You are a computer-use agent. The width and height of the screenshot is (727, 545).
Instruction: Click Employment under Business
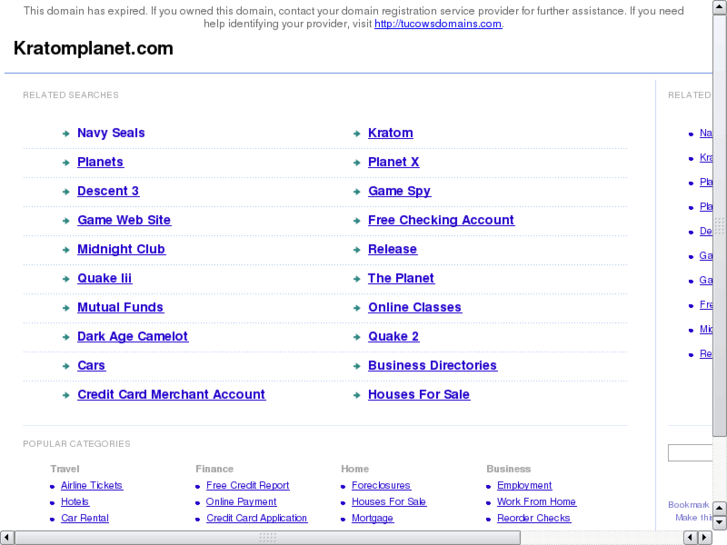524,486
